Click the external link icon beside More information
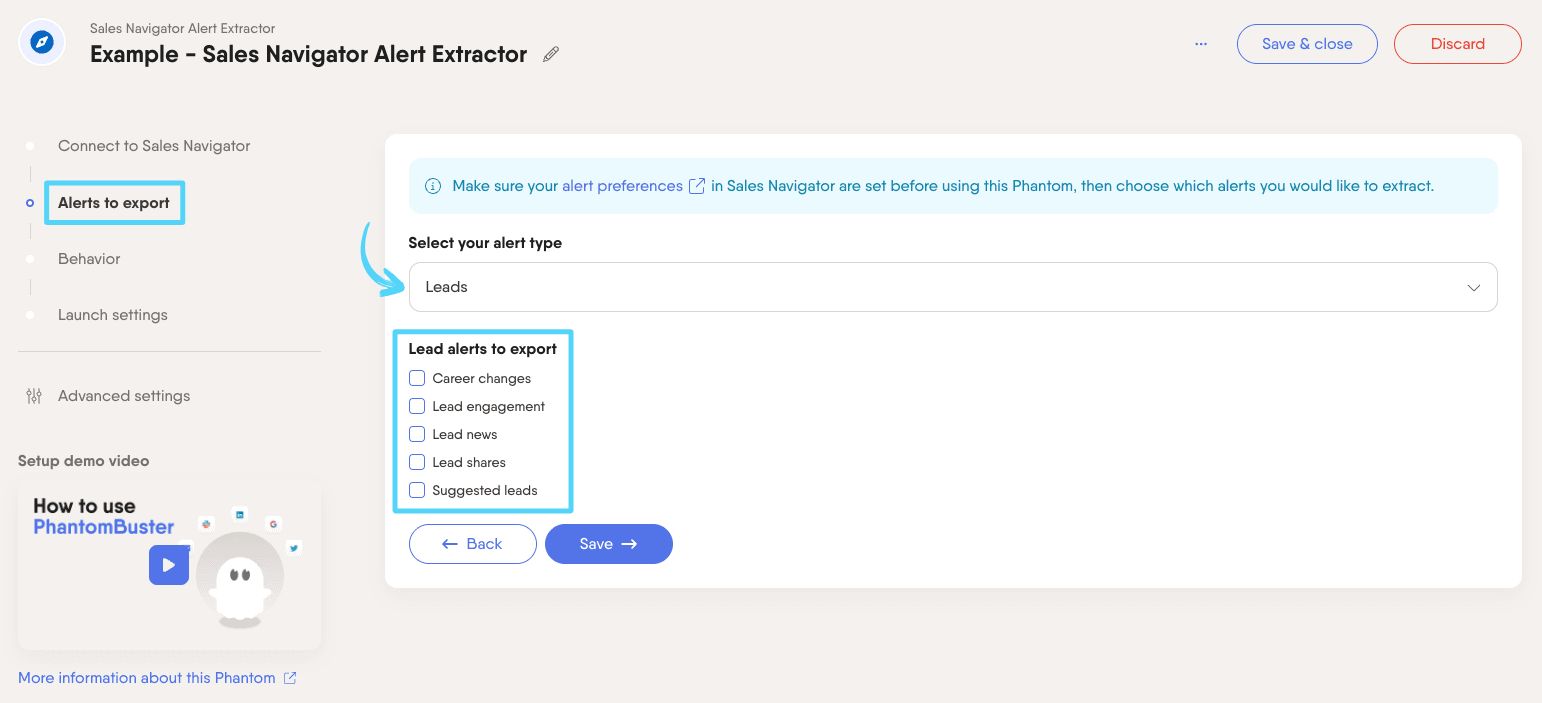This screenshot has width=1542, height=703. pos(290,678)
